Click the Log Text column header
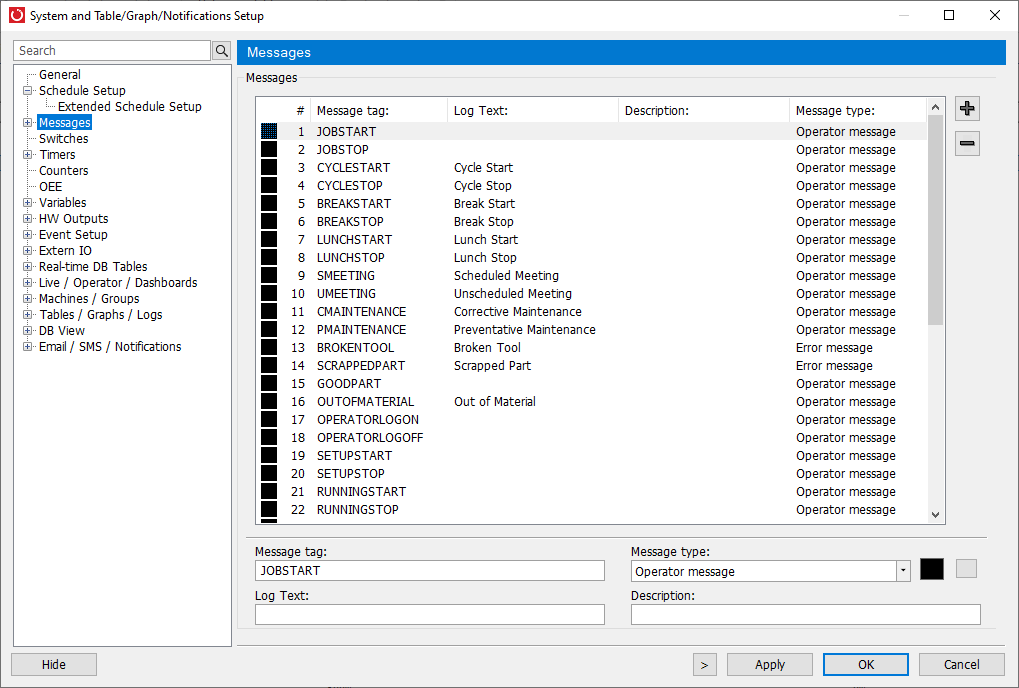The width and height of the screenshot is (1019, 688). coord(533,110)
